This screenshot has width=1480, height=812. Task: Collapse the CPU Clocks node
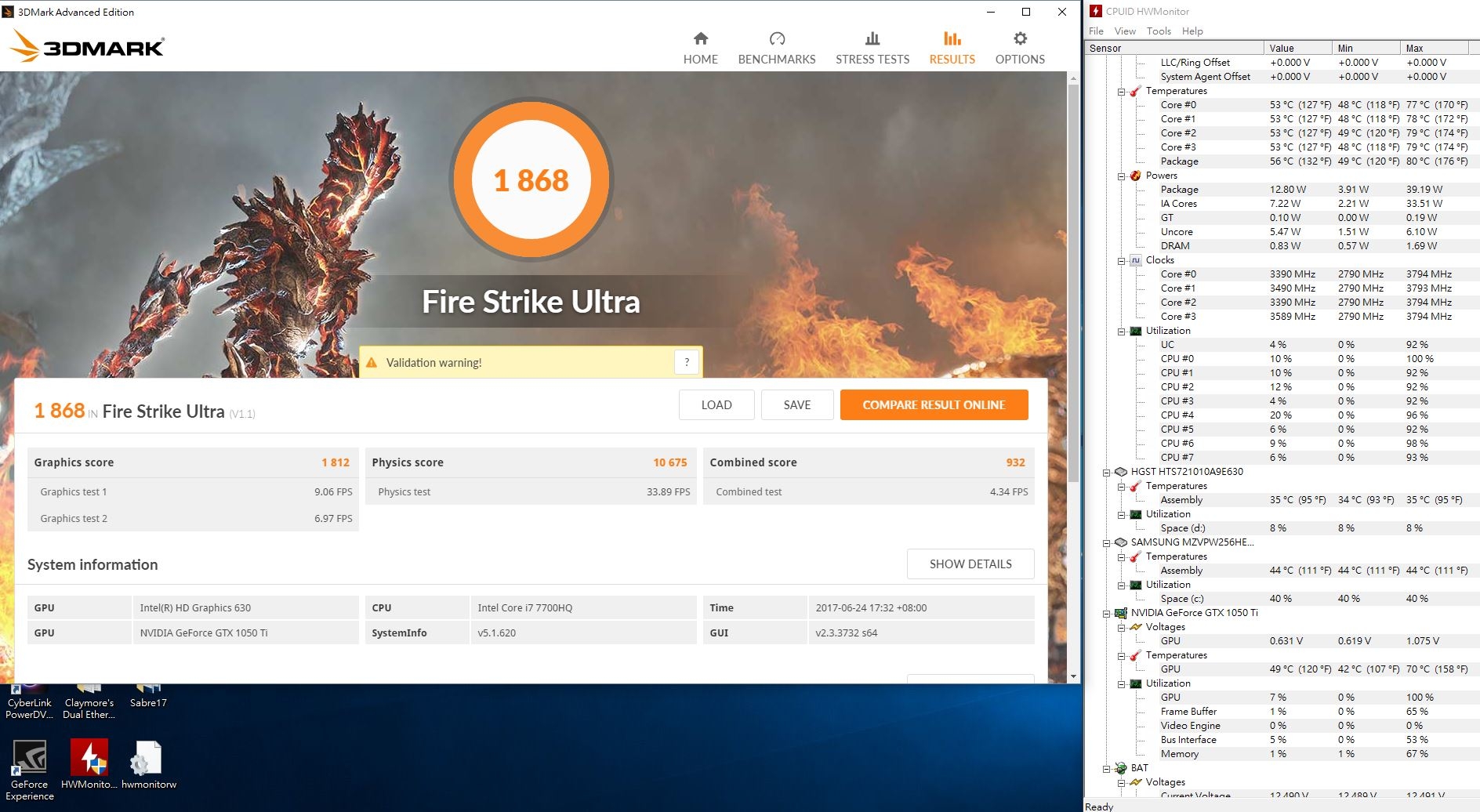click(1121, 261)
